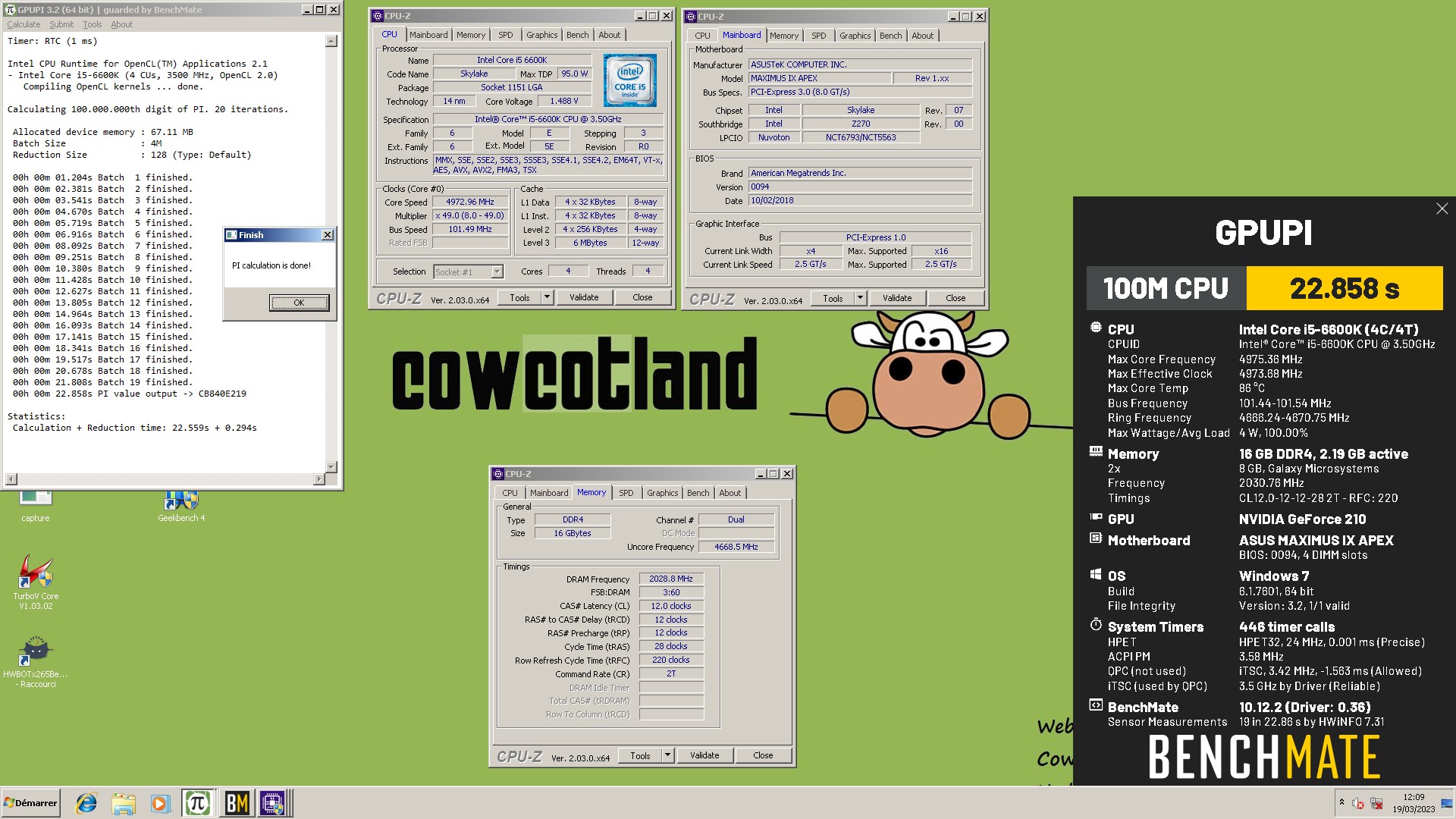
Task: Click DRAM Frequency value 2028.8 MHz
Action: pyautogui.click(x=671, y=579)
